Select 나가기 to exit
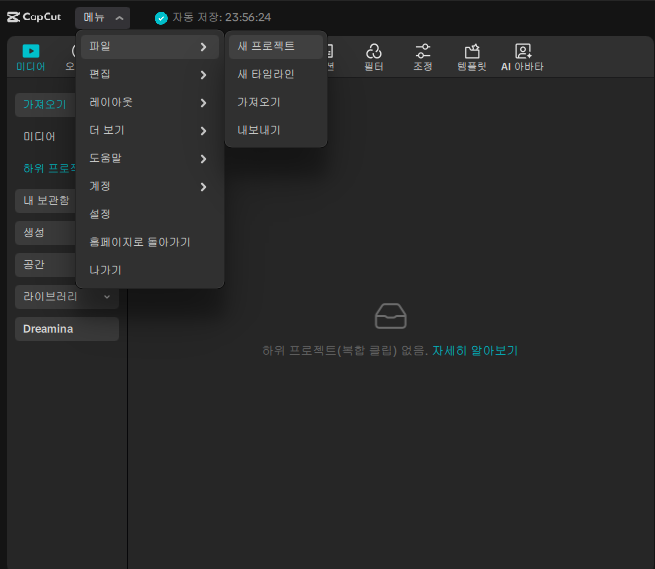 (x=150, y=270)
